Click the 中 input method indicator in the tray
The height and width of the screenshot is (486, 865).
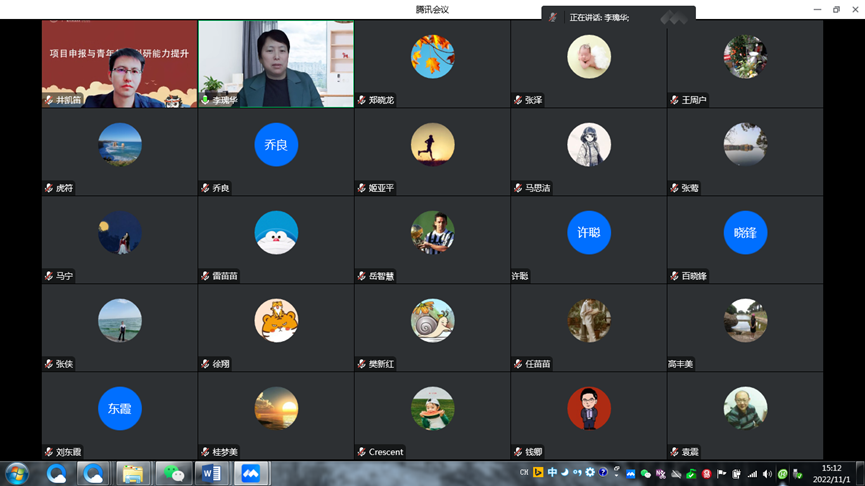click(552, 473)
